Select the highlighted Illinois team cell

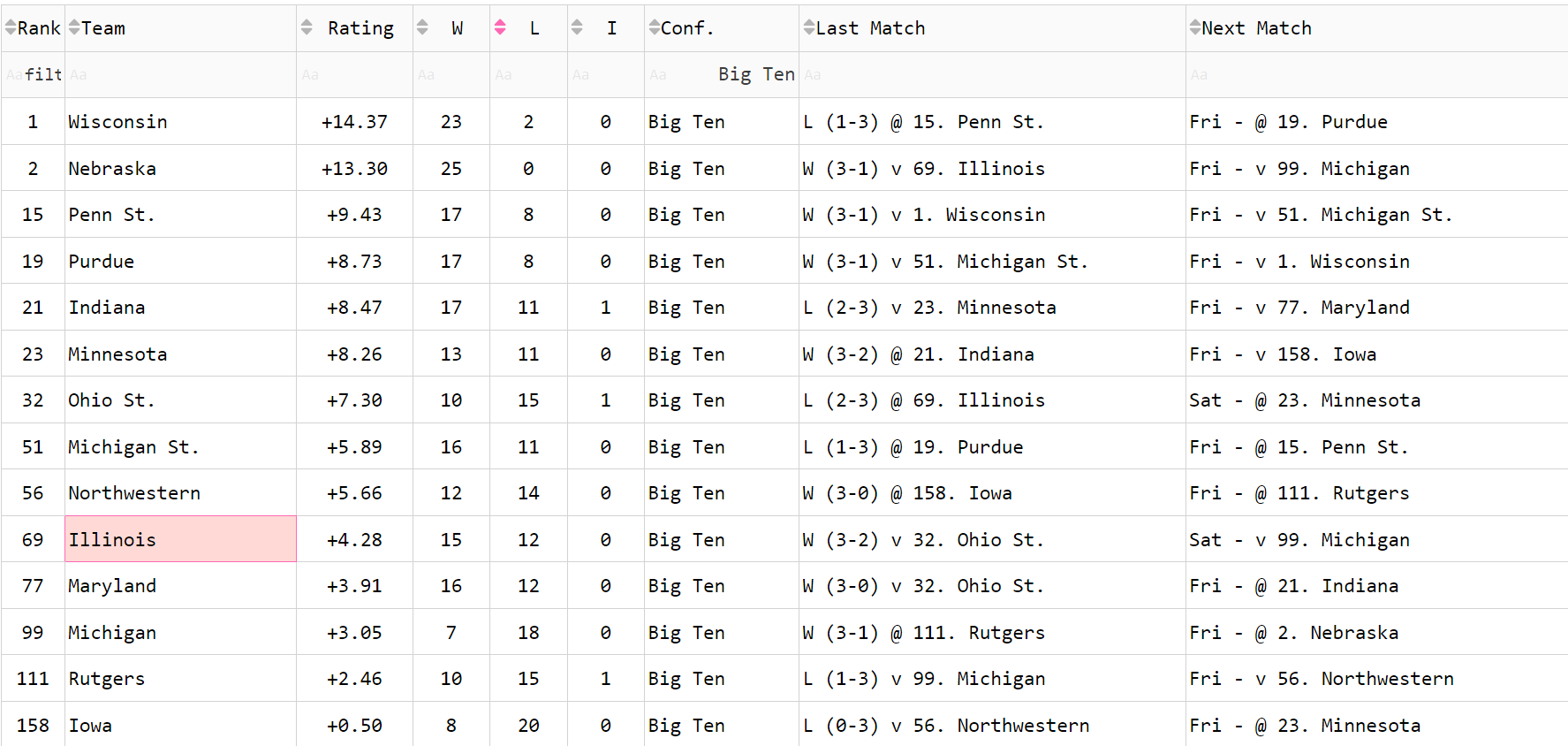pyautogui.click(x=180, y=539)
